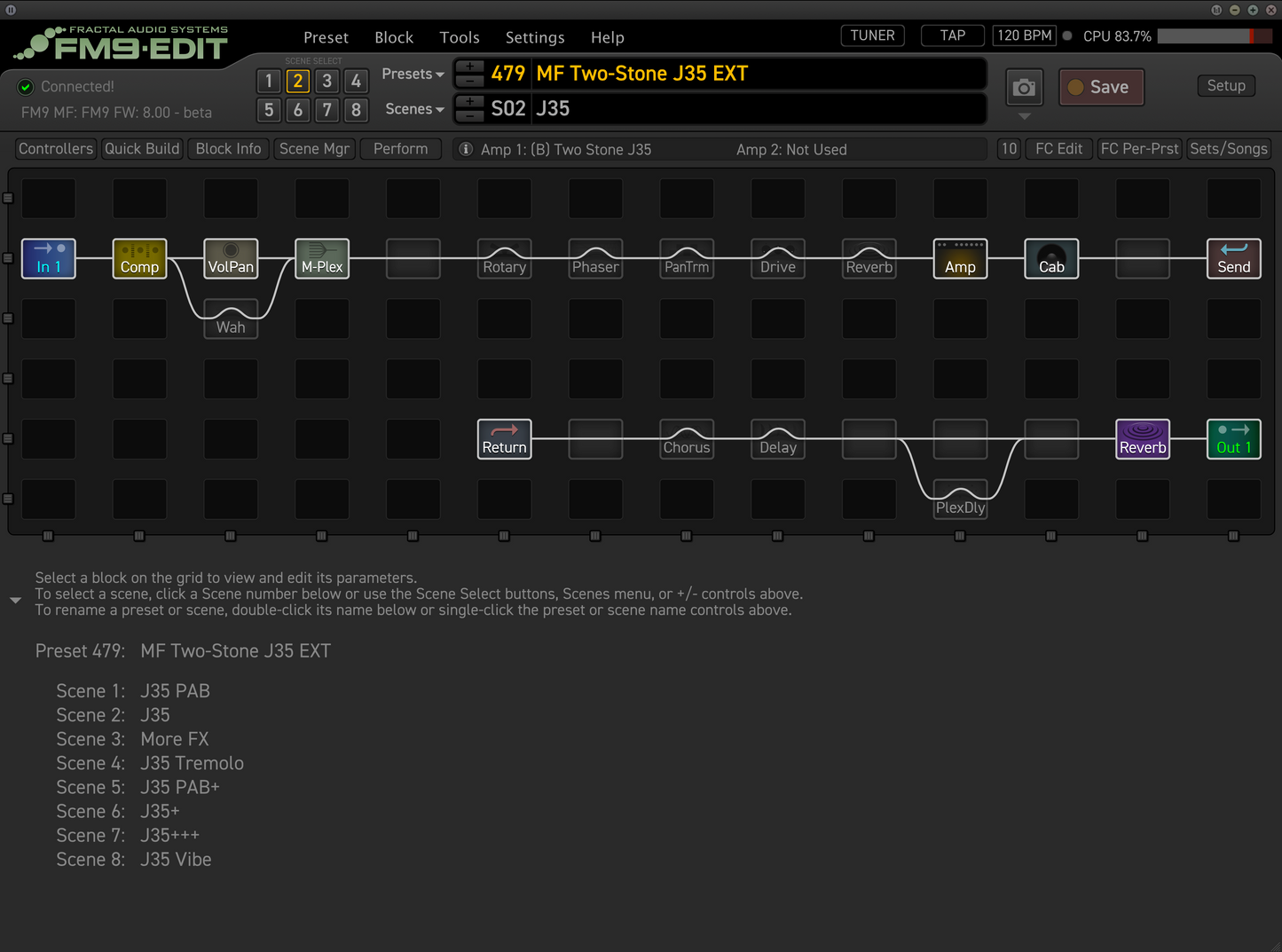Click the TAP tempo button
The image size is (1282, 952).
click(x=953, y=35)
